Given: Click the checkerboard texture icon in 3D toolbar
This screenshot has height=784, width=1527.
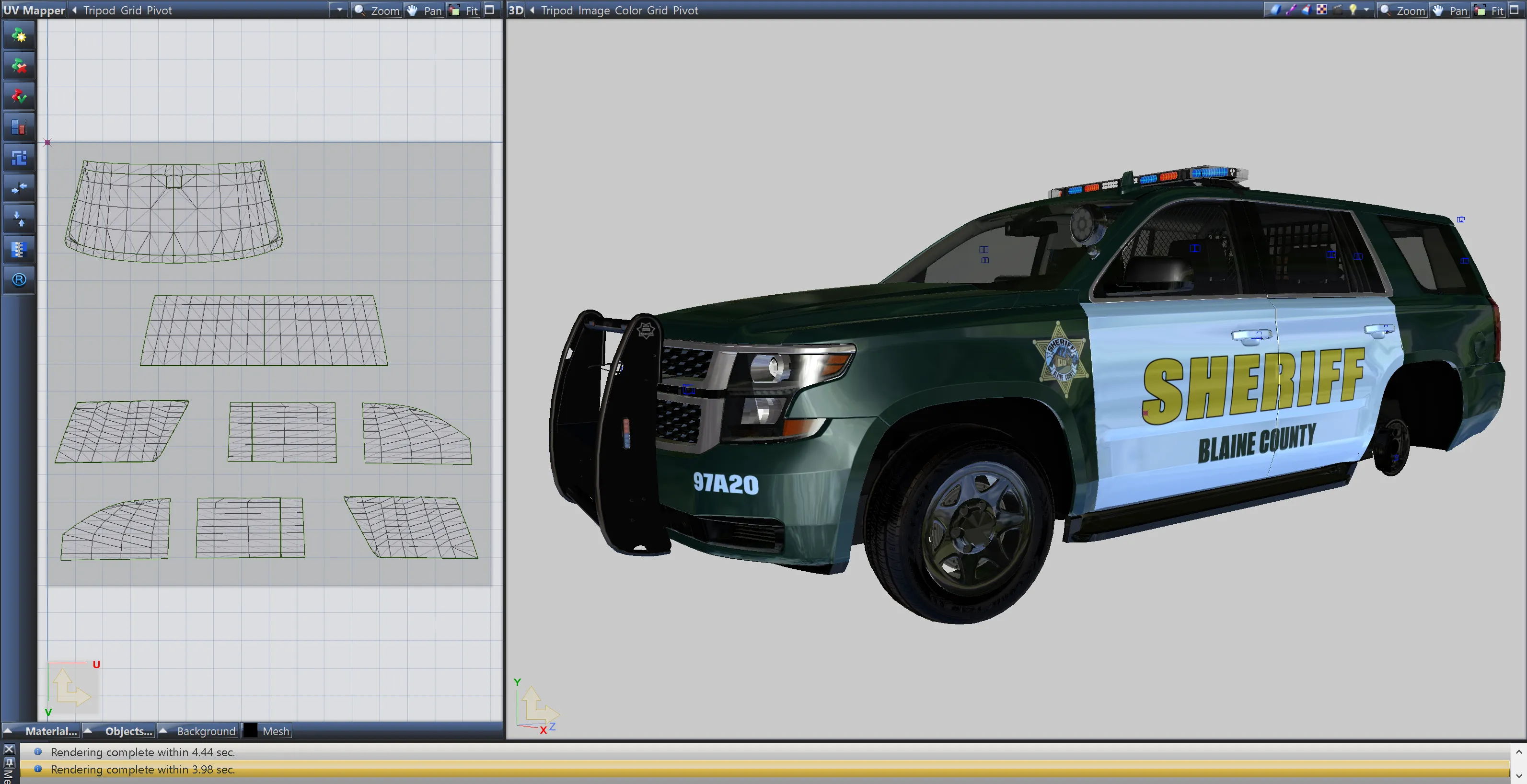Looking at the screenshot, I should click(x=1322, y=10).
